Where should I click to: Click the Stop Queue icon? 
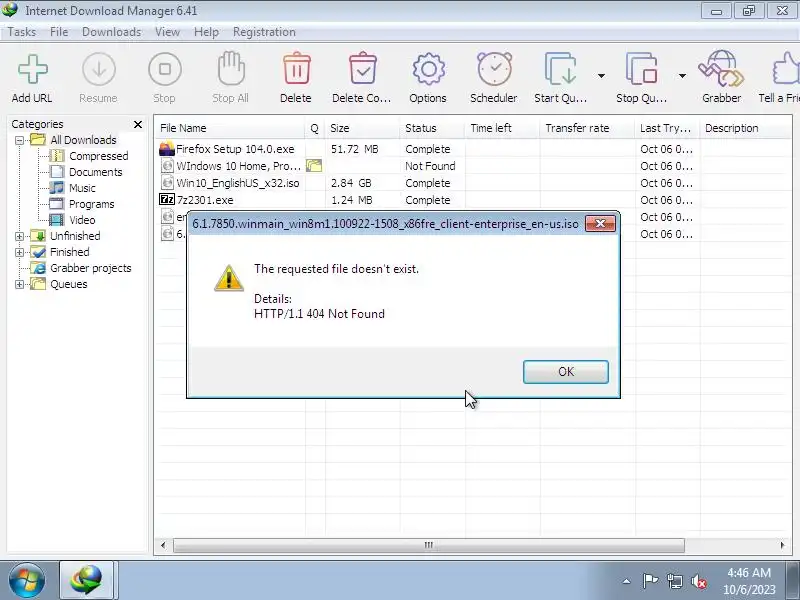tap(641, 68)
